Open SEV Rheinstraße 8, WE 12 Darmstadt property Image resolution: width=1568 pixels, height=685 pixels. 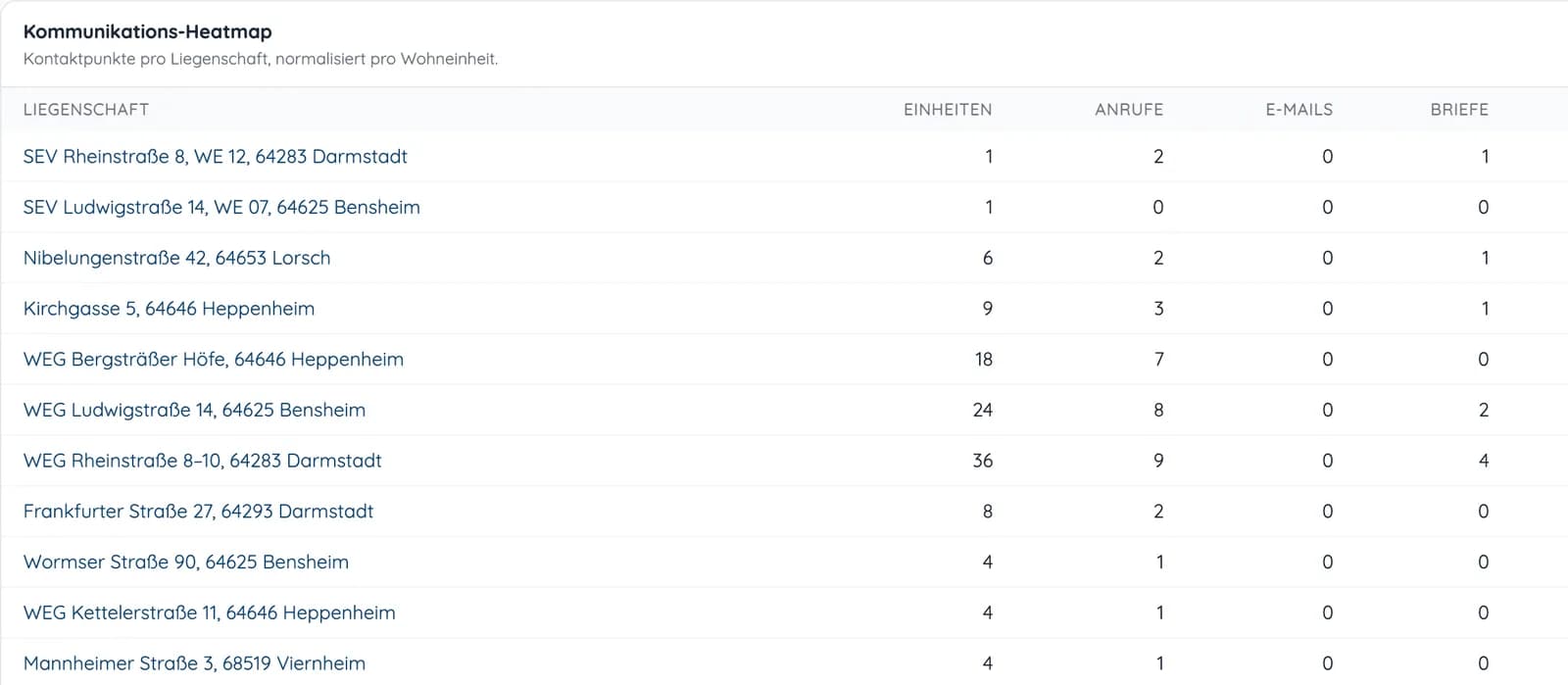pyautogui.click(x=216, y=157)
